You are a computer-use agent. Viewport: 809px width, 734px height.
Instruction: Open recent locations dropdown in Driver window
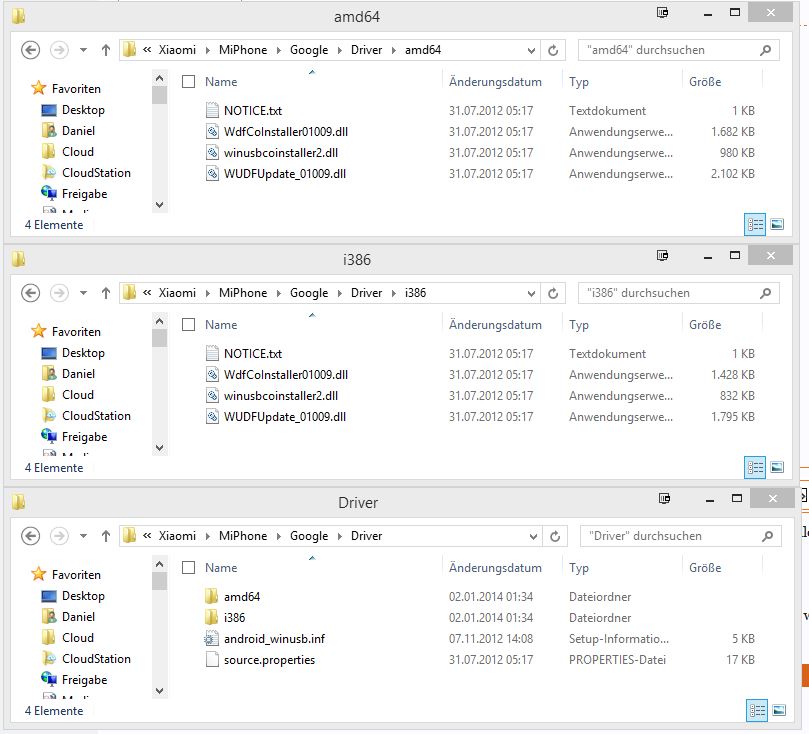coord(83,536)
